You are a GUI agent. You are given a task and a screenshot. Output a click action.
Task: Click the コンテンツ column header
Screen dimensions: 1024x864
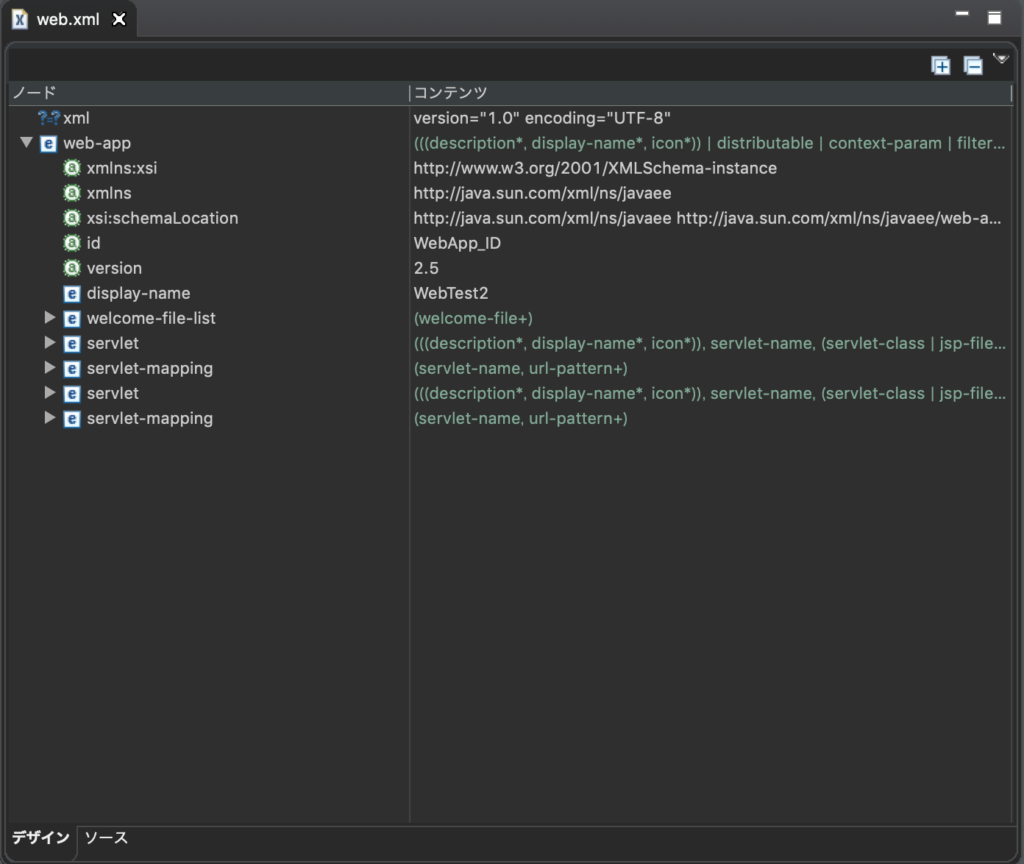pyautogui.click(x=449, y=92)
